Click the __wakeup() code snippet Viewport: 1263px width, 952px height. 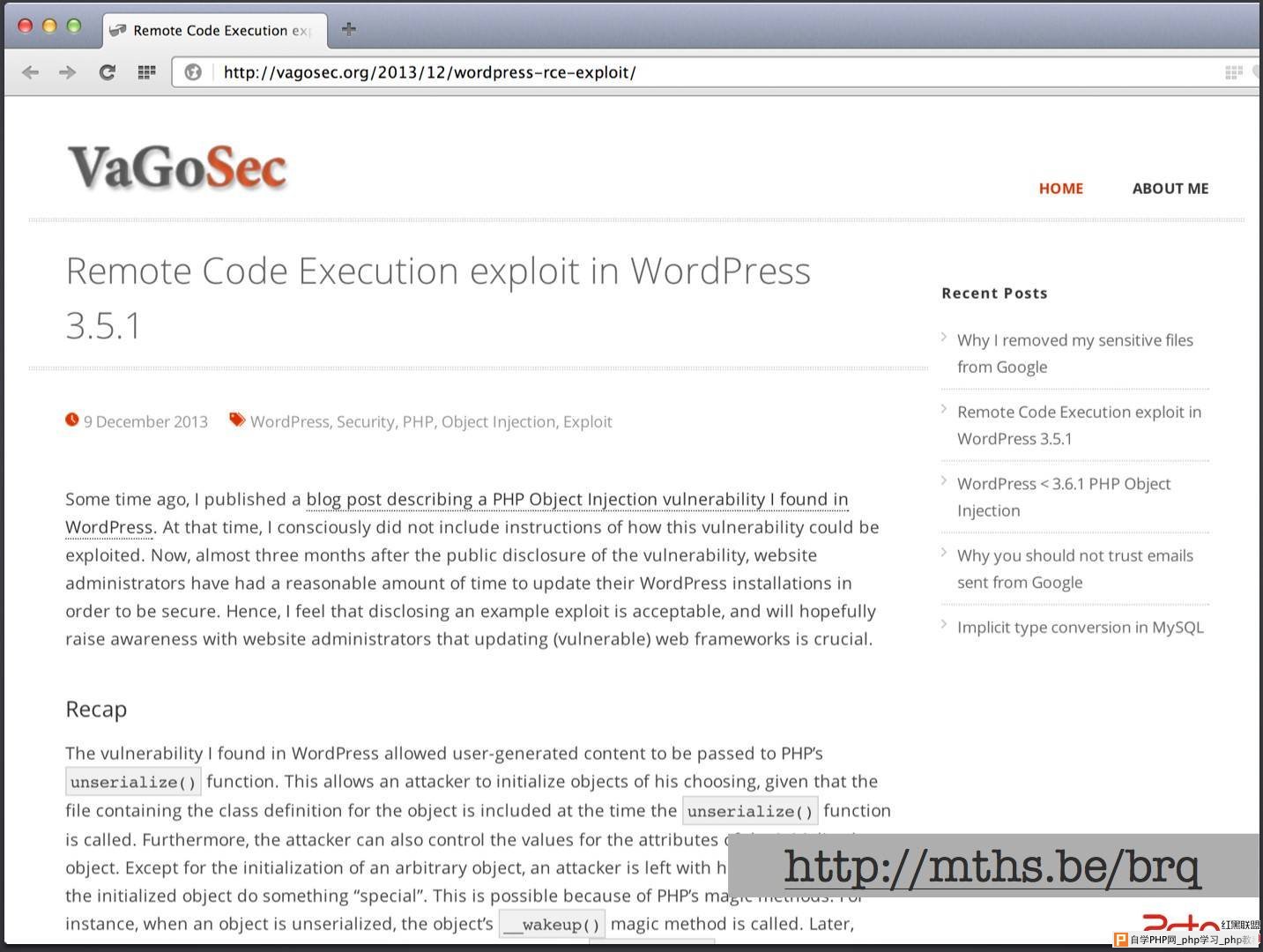[x=552, y=925]
